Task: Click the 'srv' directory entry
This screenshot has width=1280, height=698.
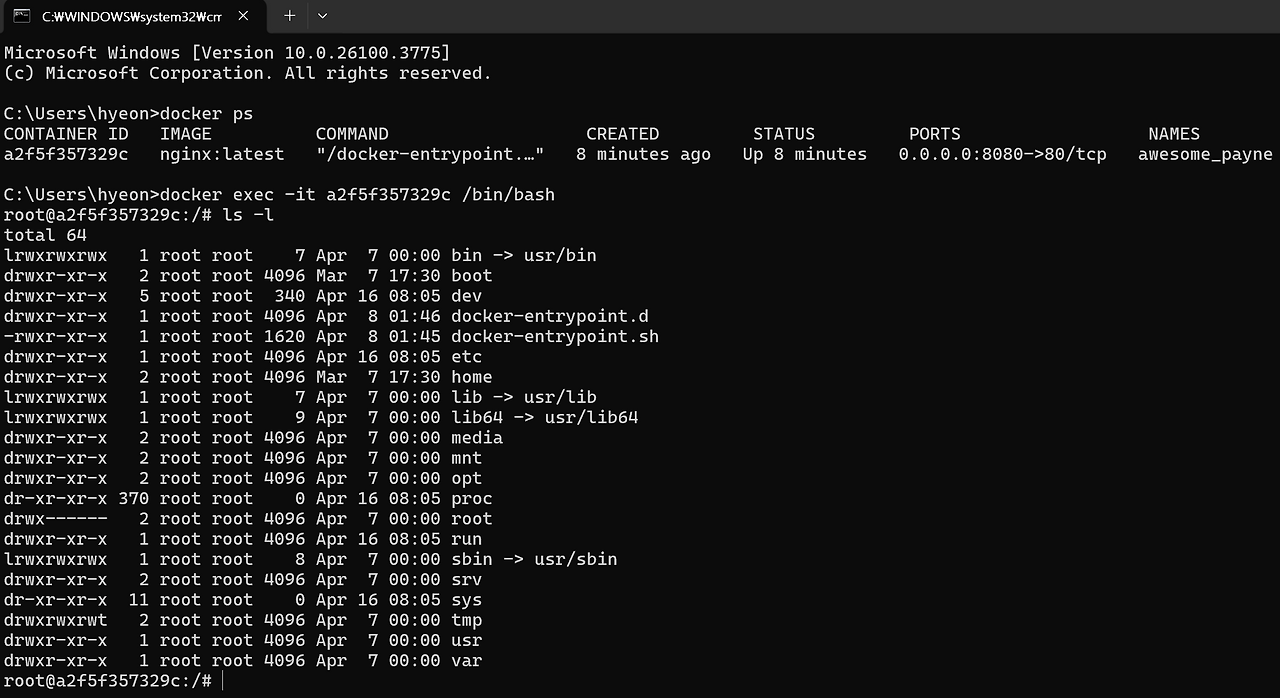Action: pyautogui.click(x=467, y=579)
